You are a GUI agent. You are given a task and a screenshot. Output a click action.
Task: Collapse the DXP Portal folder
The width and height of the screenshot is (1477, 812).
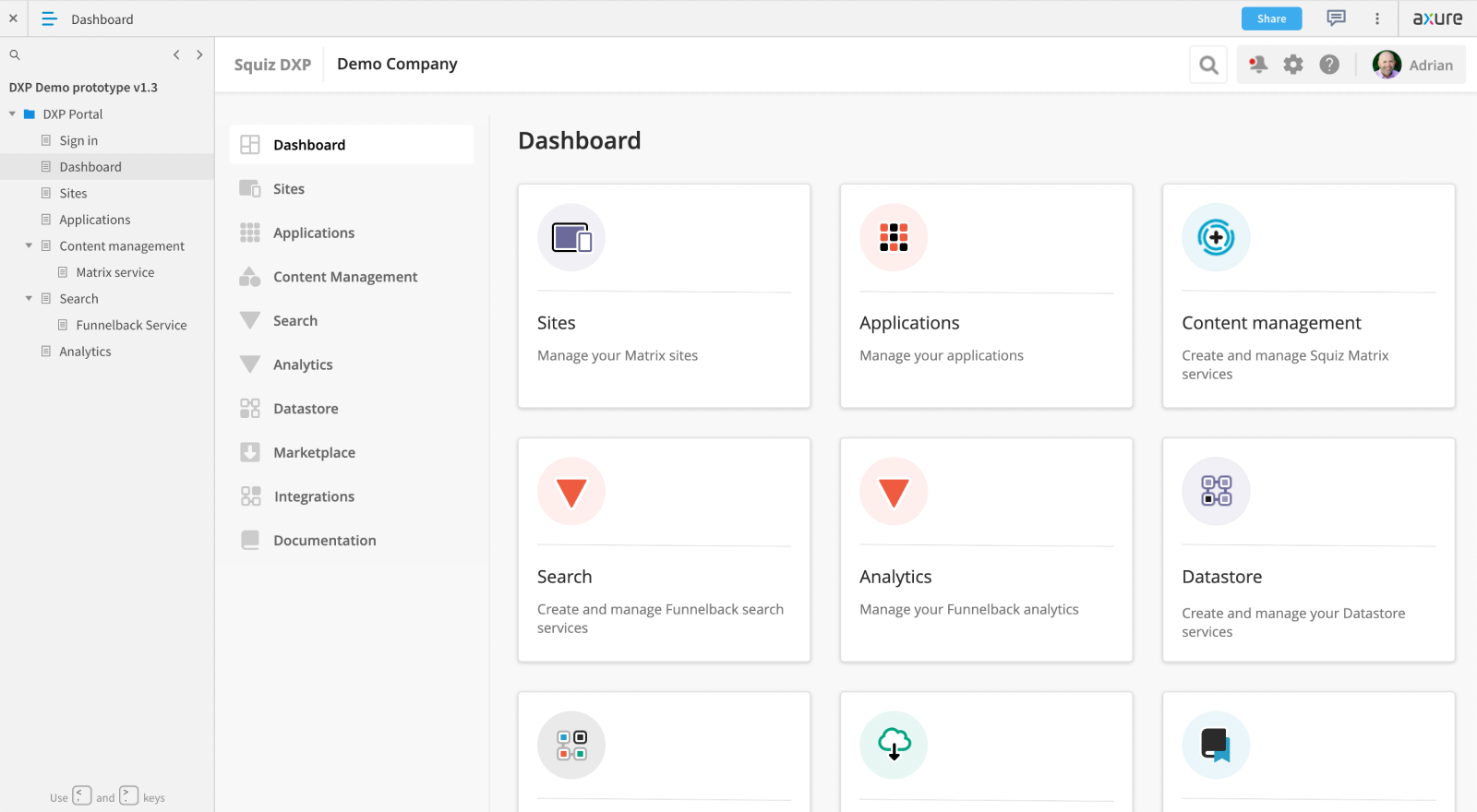[x=12, y=114]
